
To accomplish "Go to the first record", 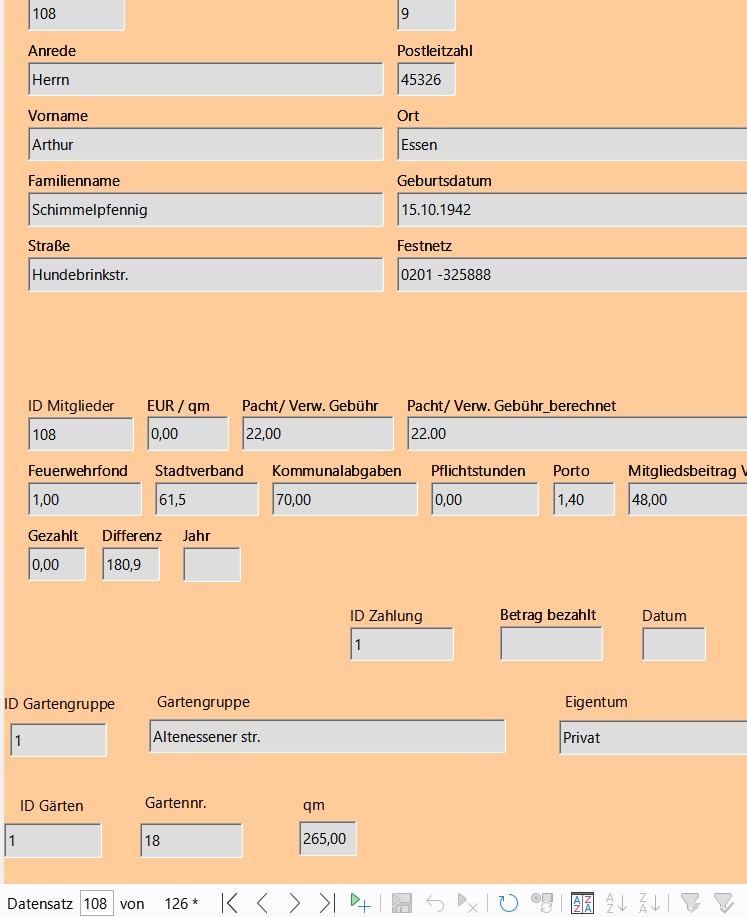I will [x=230, y=903].
